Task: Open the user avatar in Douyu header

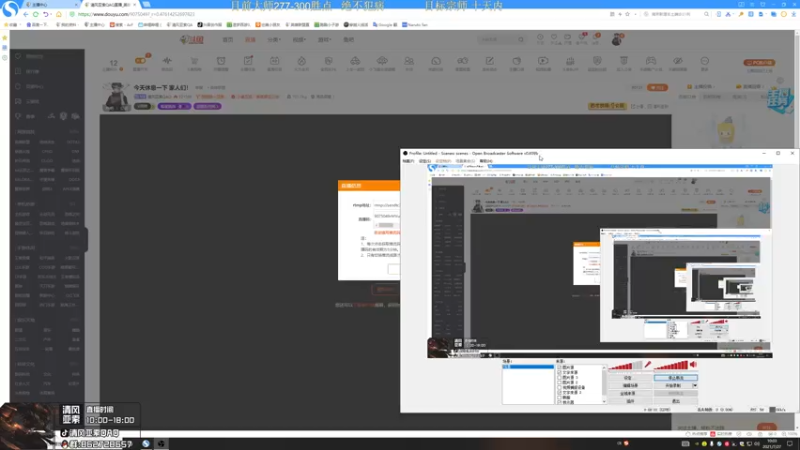Action: [x=617, y=39]
